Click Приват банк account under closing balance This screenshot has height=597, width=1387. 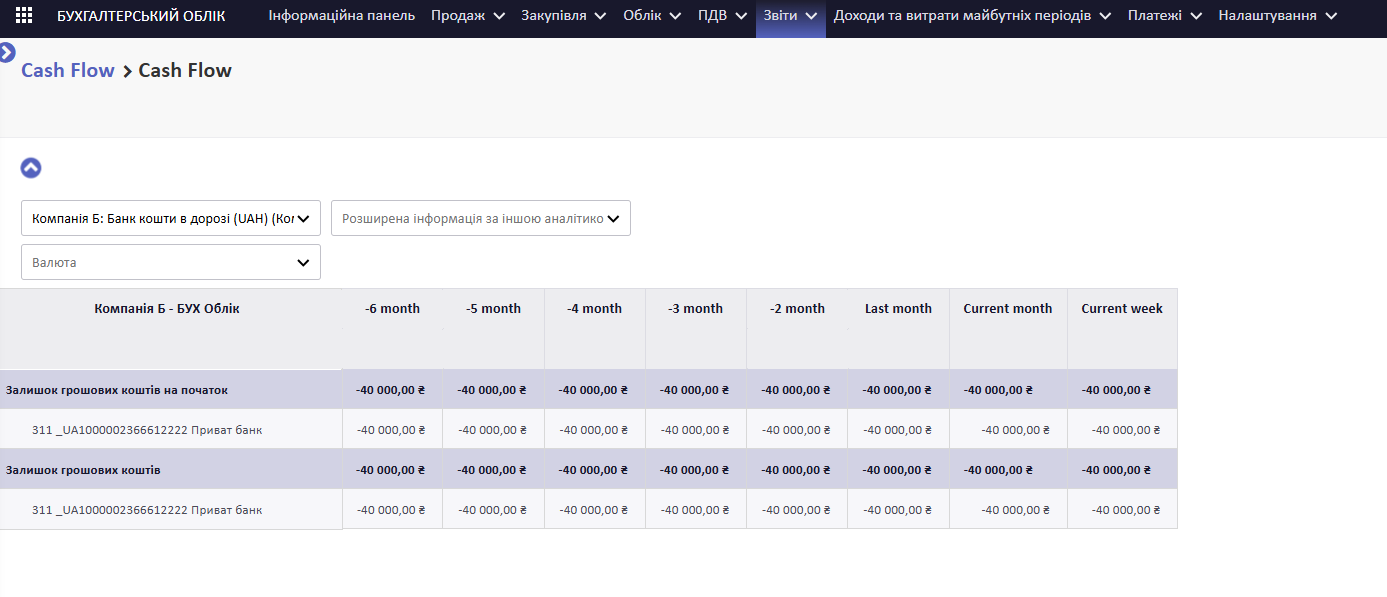[147, 510]
